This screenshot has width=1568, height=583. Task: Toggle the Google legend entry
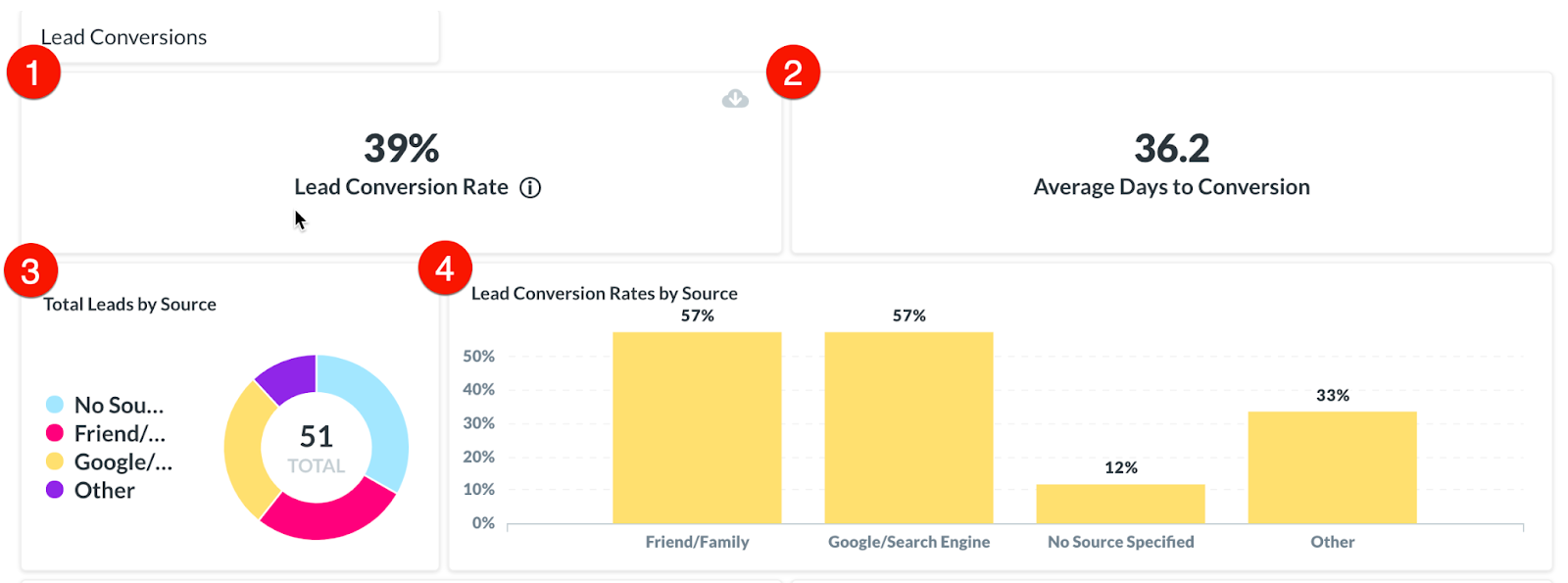click(109, 462)
